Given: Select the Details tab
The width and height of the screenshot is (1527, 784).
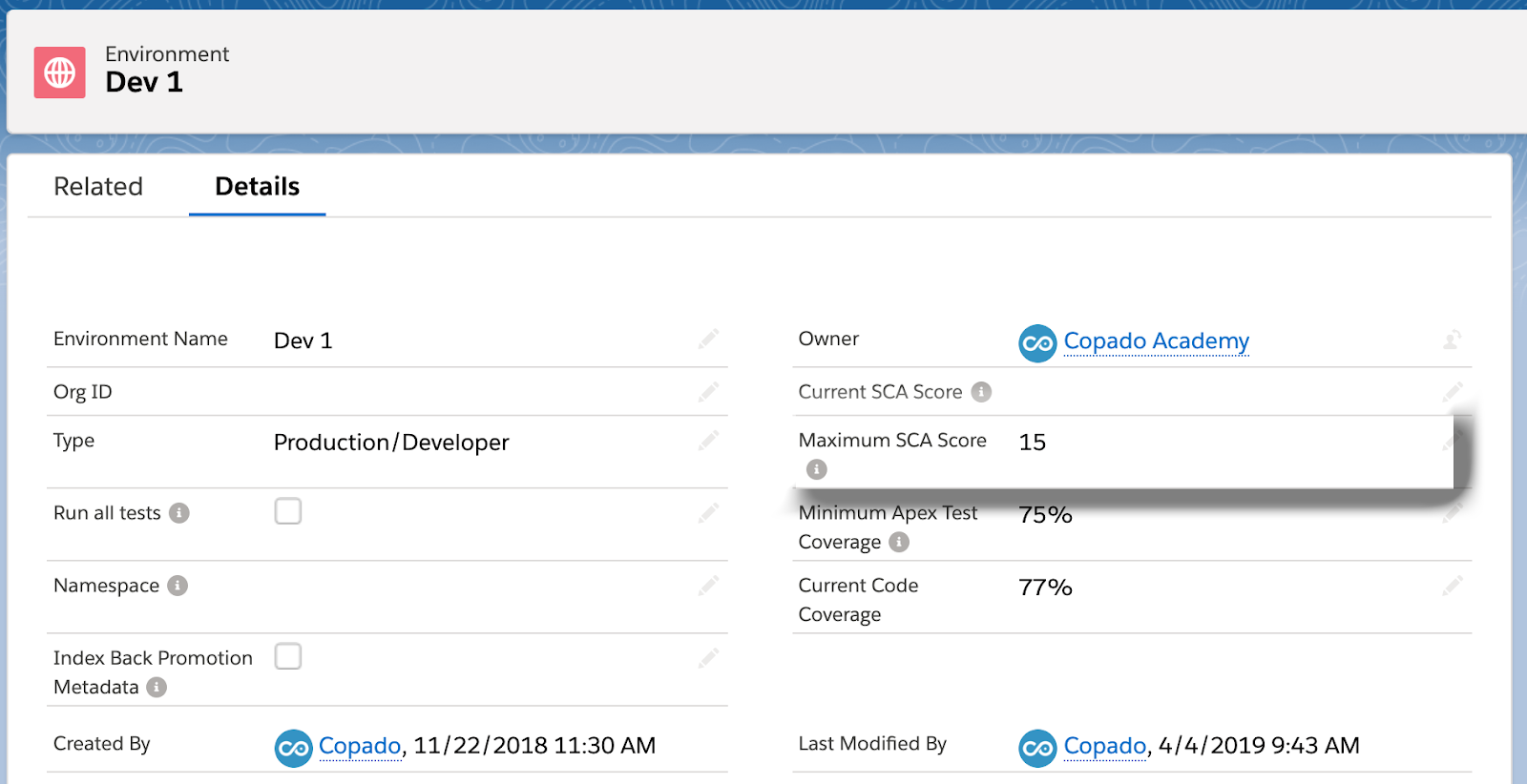Looking at the screenshot, I should pos(258,186).
